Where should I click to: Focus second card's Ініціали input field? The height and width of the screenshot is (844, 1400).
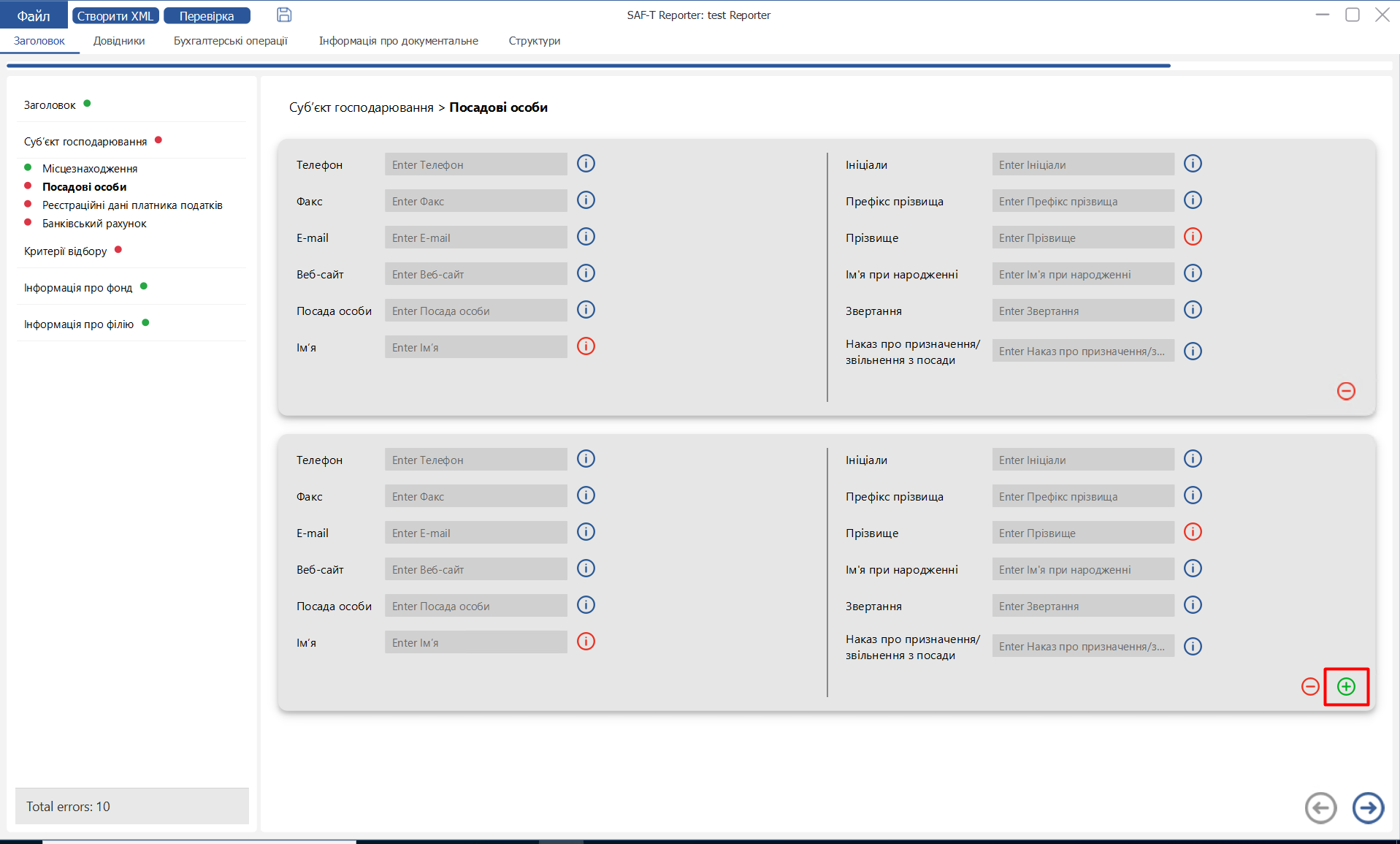pos(1083,460)
